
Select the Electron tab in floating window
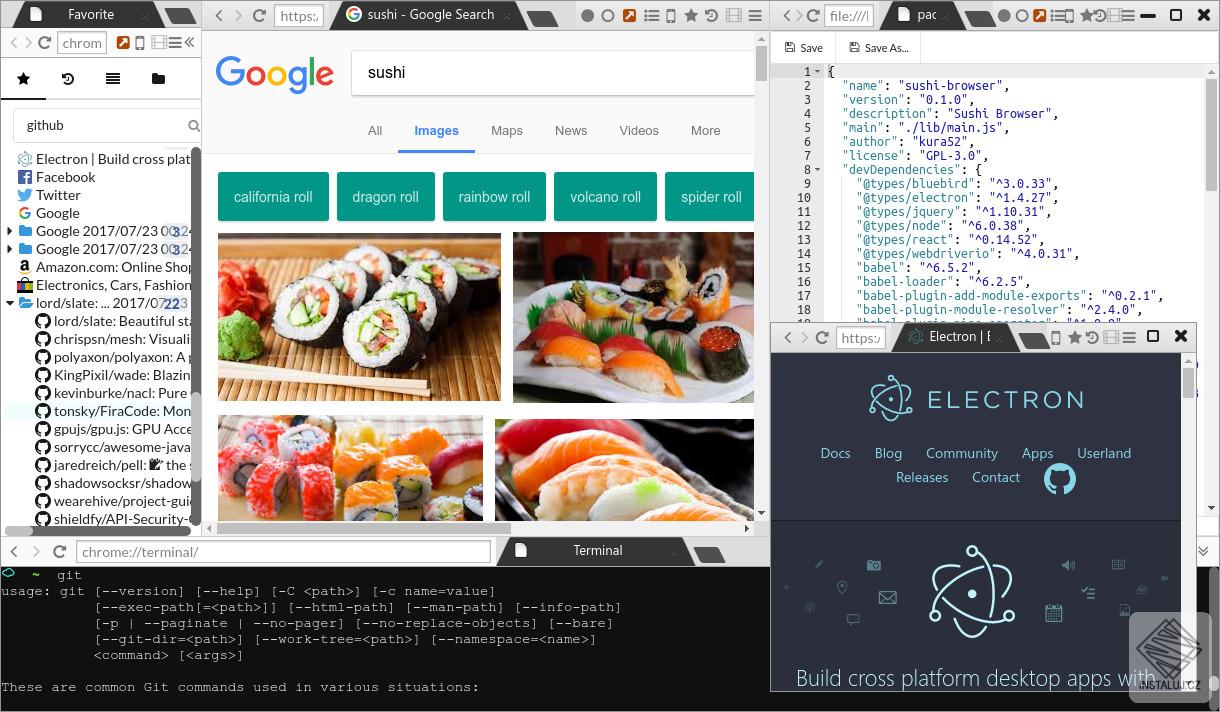click(x=958, y=337)
